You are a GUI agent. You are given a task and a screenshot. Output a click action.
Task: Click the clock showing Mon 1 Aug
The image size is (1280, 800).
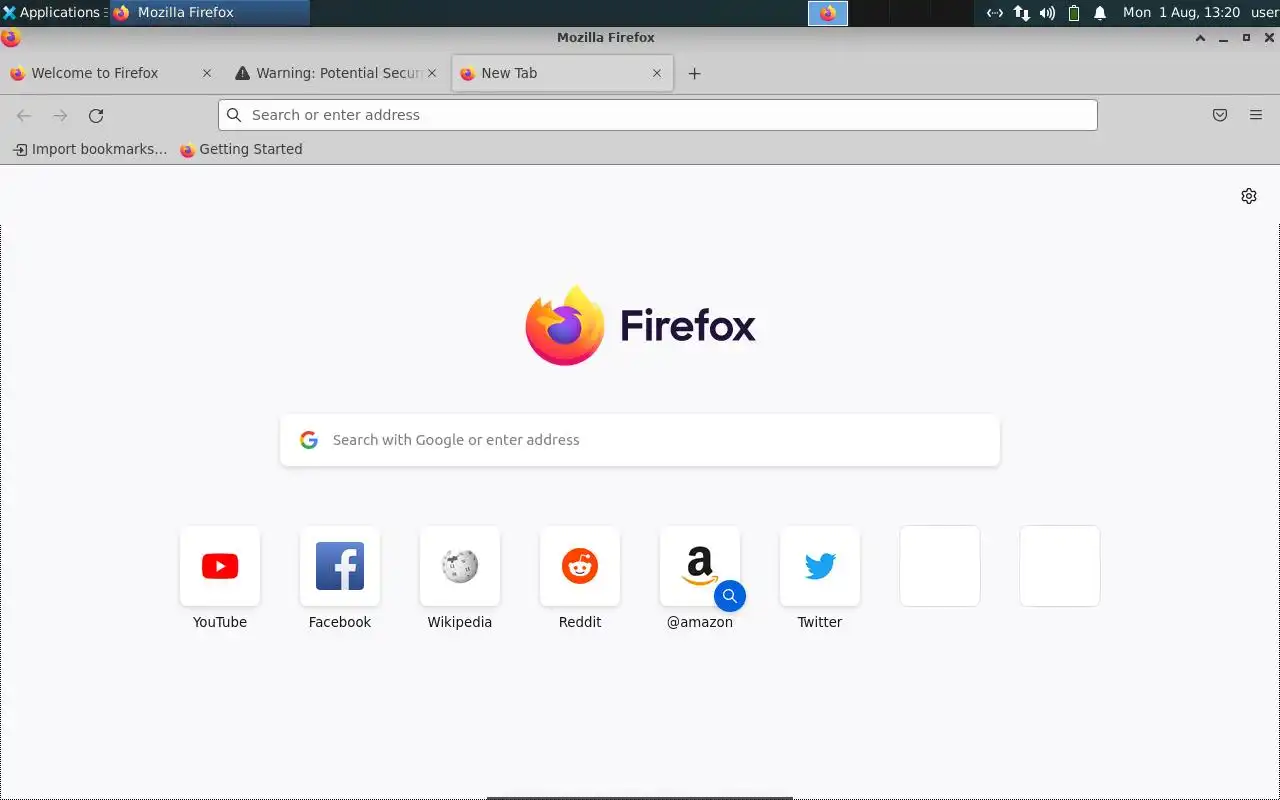[1181, 13]
